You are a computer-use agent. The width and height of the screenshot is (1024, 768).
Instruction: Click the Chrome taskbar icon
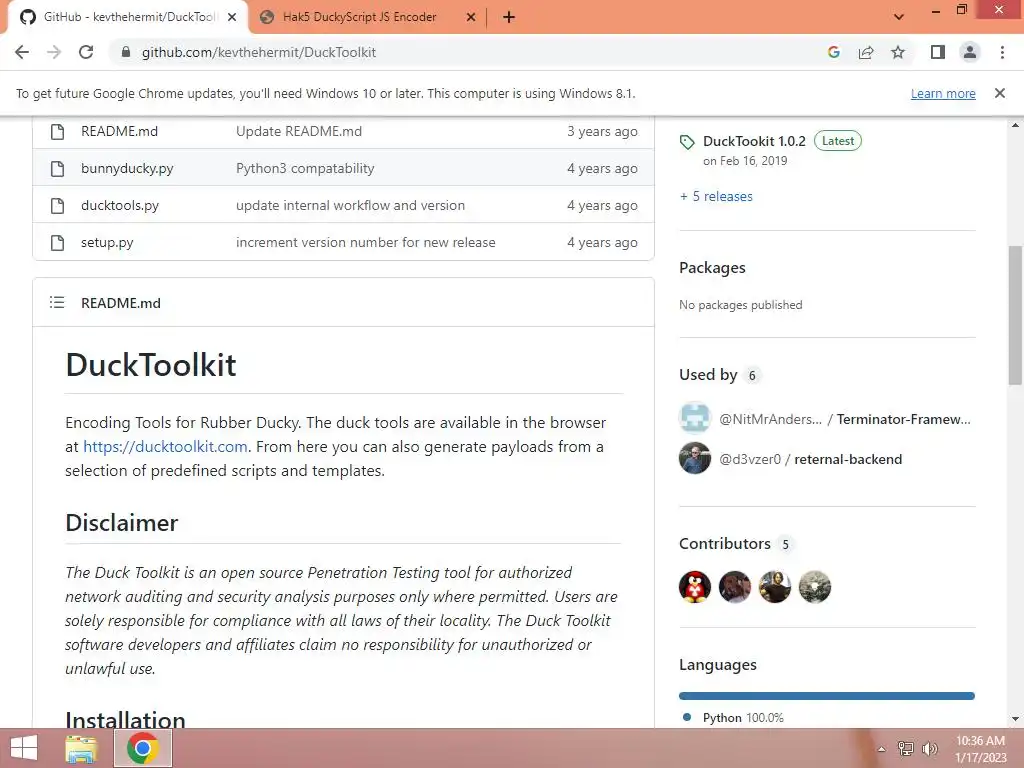point(143,748)
